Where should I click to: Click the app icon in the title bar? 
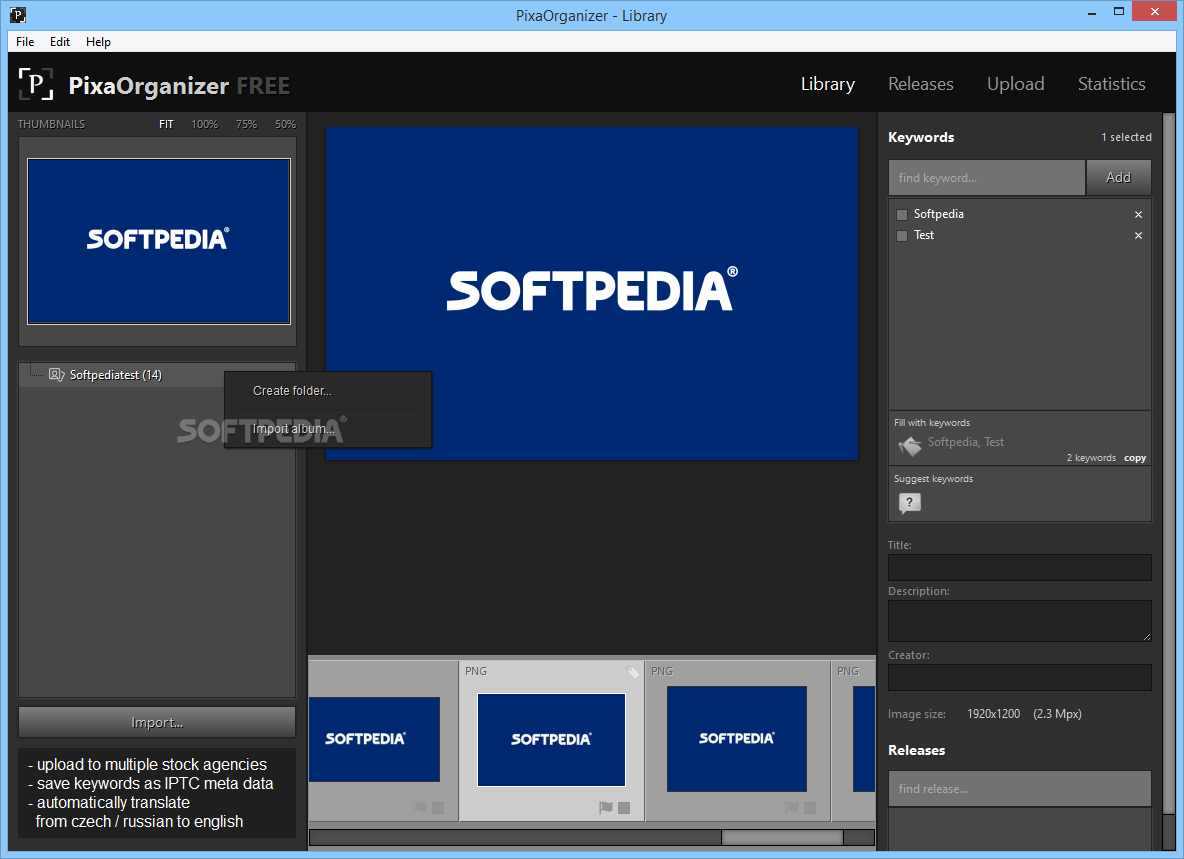point(17,14)
